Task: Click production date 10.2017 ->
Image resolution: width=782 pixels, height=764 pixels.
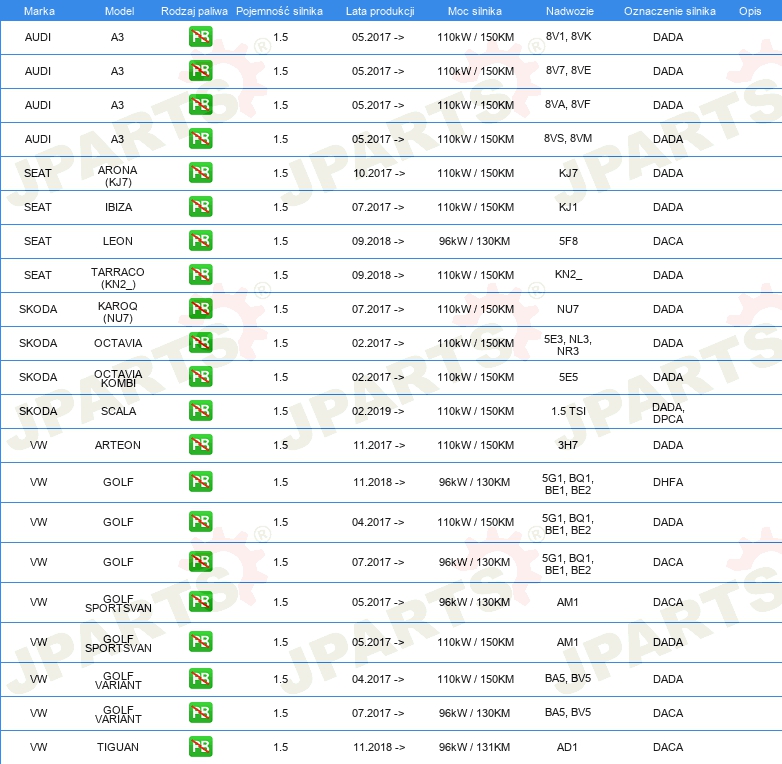Action: [379, 173]
